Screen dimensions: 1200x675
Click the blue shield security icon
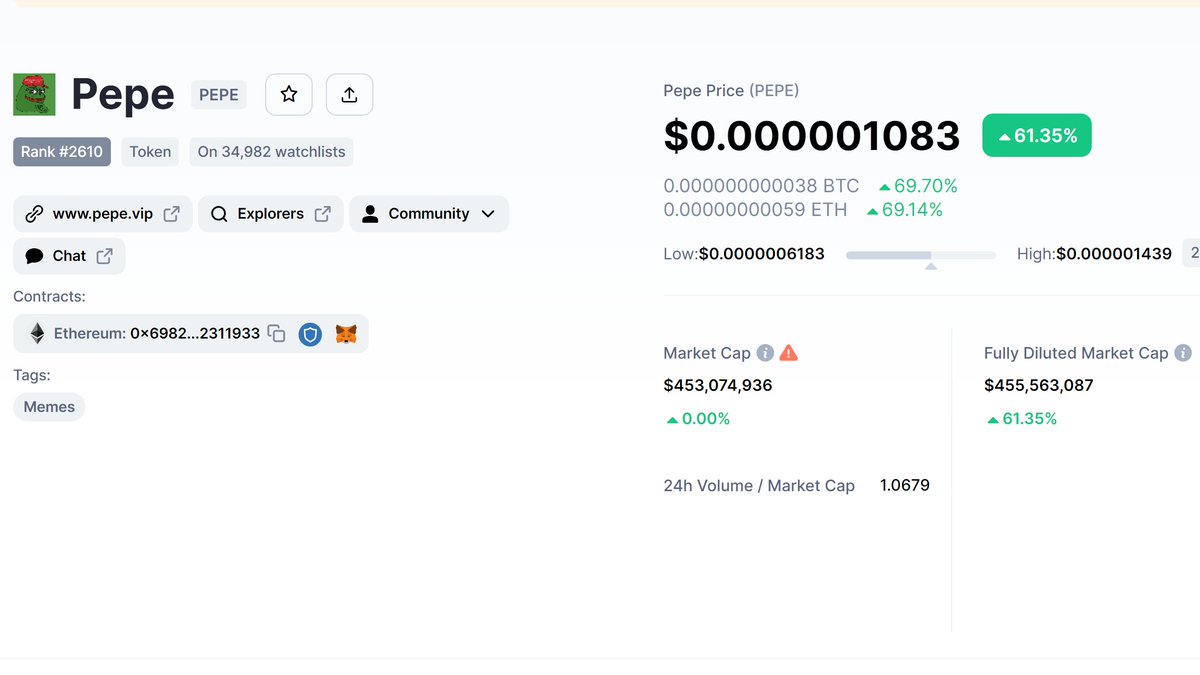pos(311,334)
